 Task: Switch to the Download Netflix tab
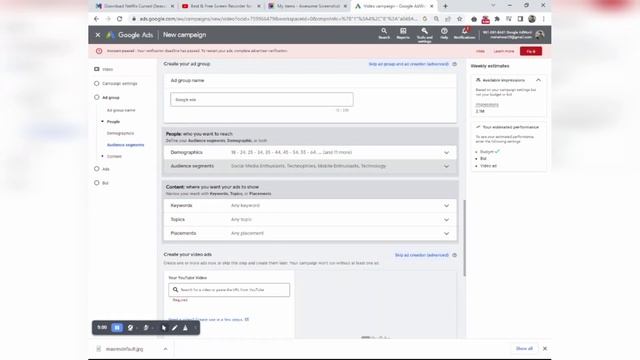tap(134, 6)
